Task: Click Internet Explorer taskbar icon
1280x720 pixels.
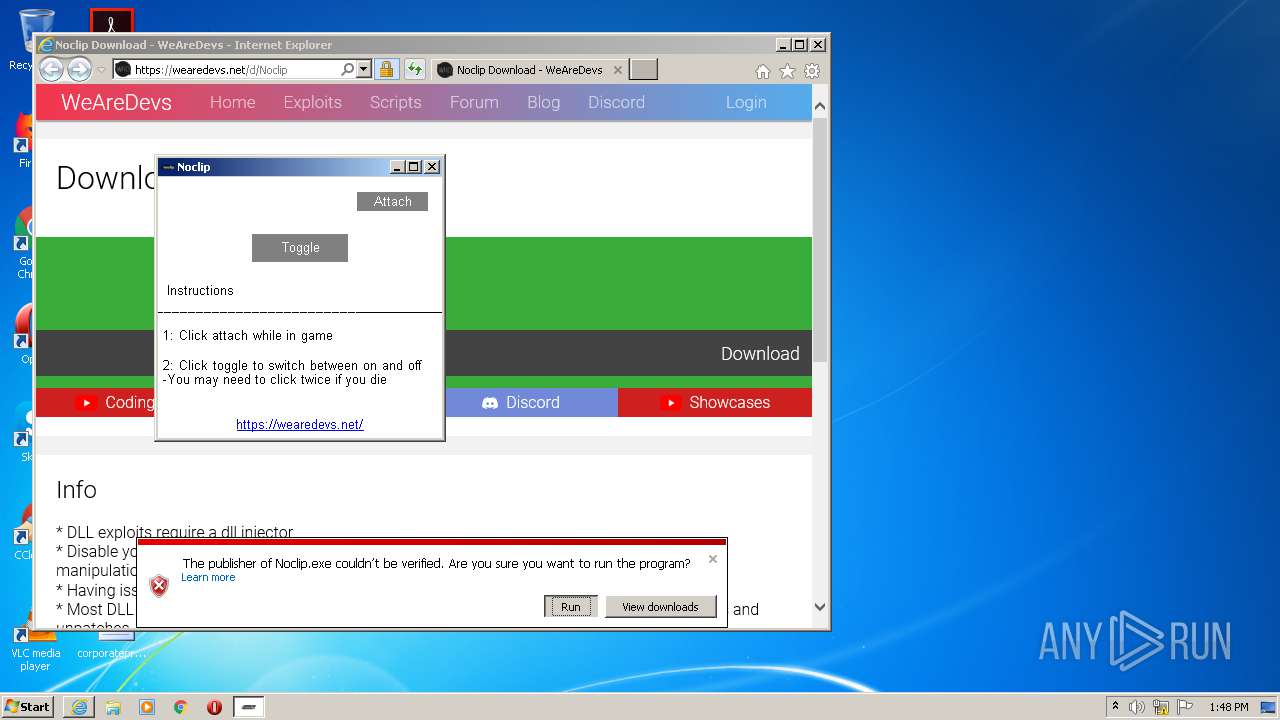Action: coord(79,707)
